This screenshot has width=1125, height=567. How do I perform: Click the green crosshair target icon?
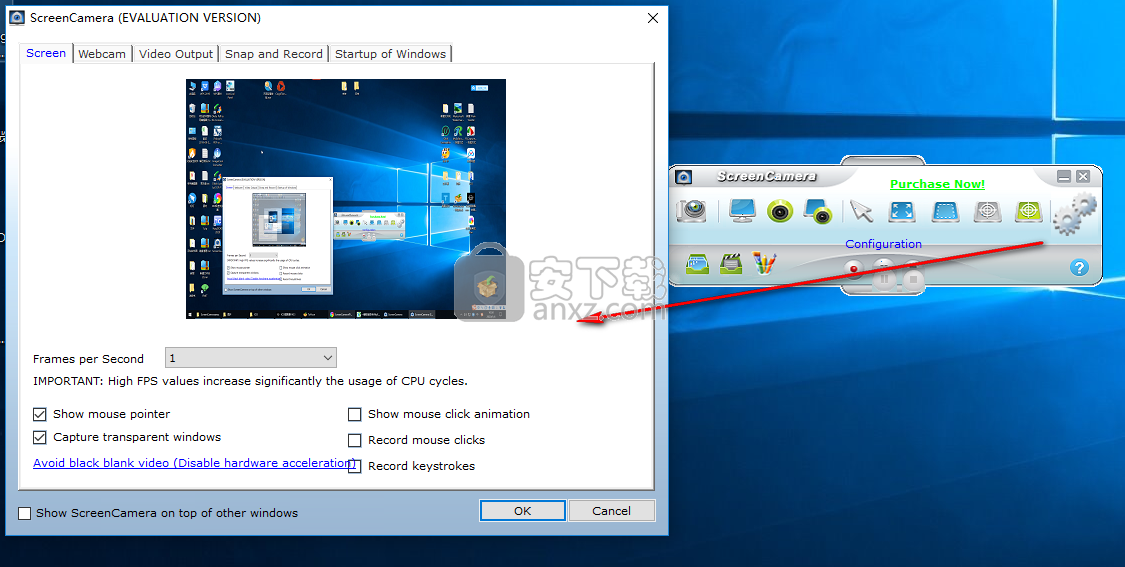[1029, 211]
